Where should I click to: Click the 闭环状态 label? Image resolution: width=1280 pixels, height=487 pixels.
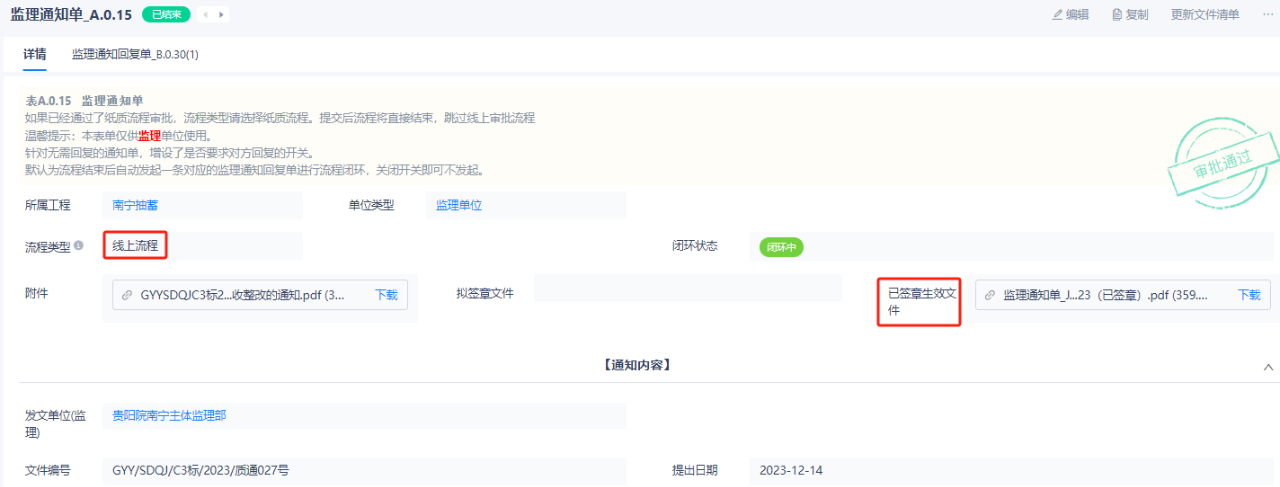(695, 245)
